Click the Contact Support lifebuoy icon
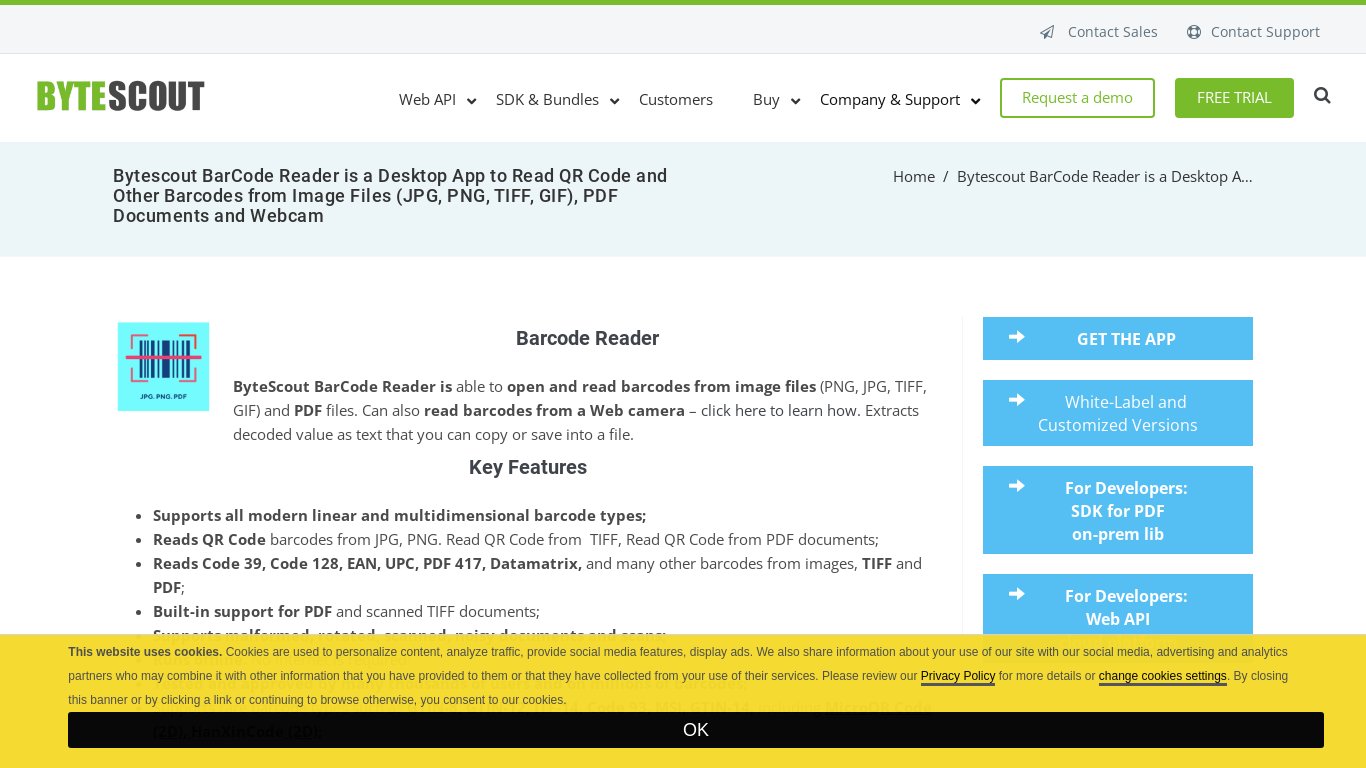The width and height of the screenshot is (1366, 768). pyautogui.click(x=1194, y=32)
